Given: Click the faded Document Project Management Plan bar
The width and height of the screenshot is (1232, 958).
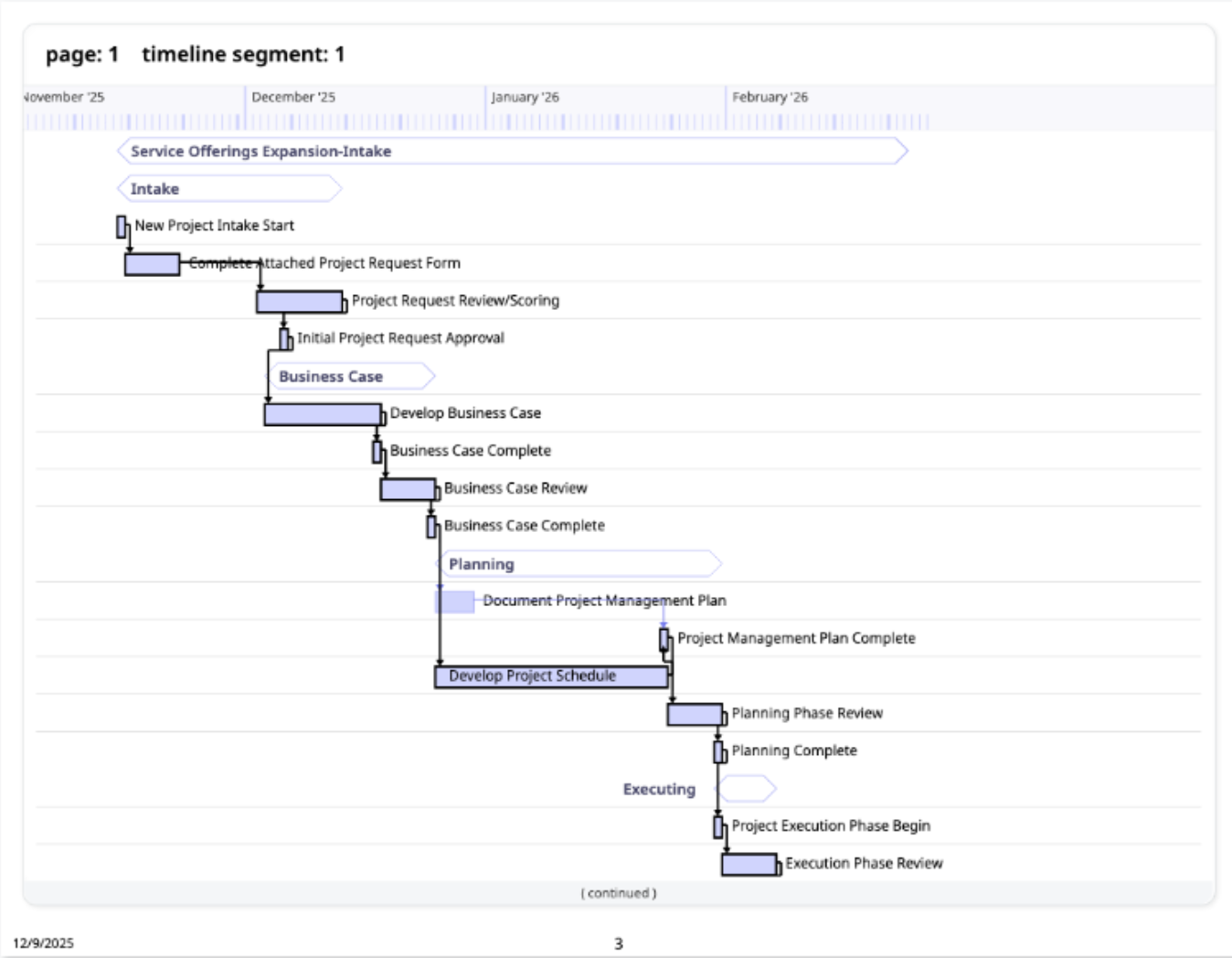Looking at the screenshot, I should [455, 601].
